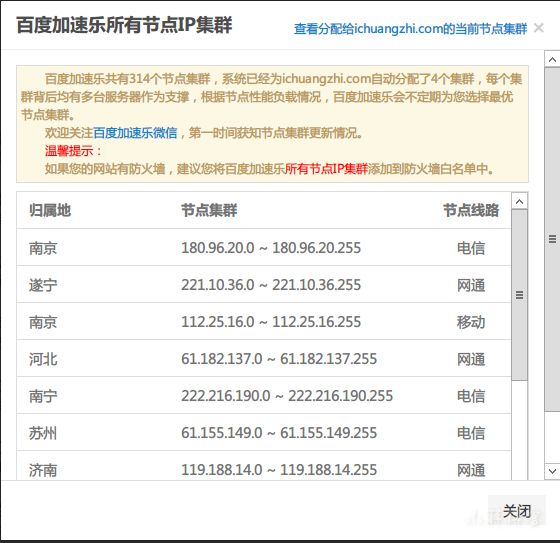Viewport: 560px width, 543px height.
Task: Click the outer dialog scrollbar thumb
Action: (x=552, y=239)
